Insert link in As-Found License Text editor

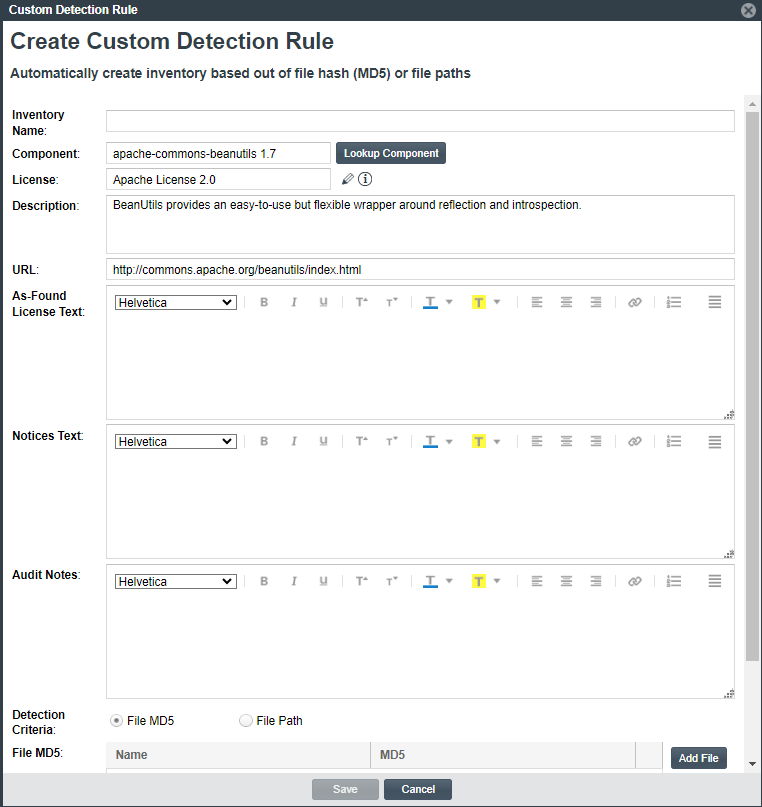click(x=634, y=302)
